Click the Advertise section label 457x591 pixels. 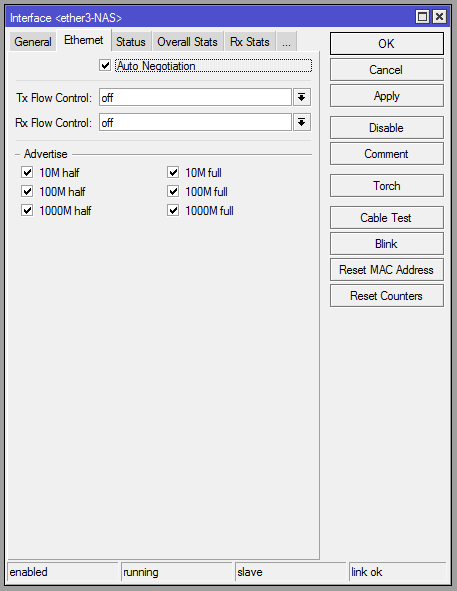pos(46,154)
